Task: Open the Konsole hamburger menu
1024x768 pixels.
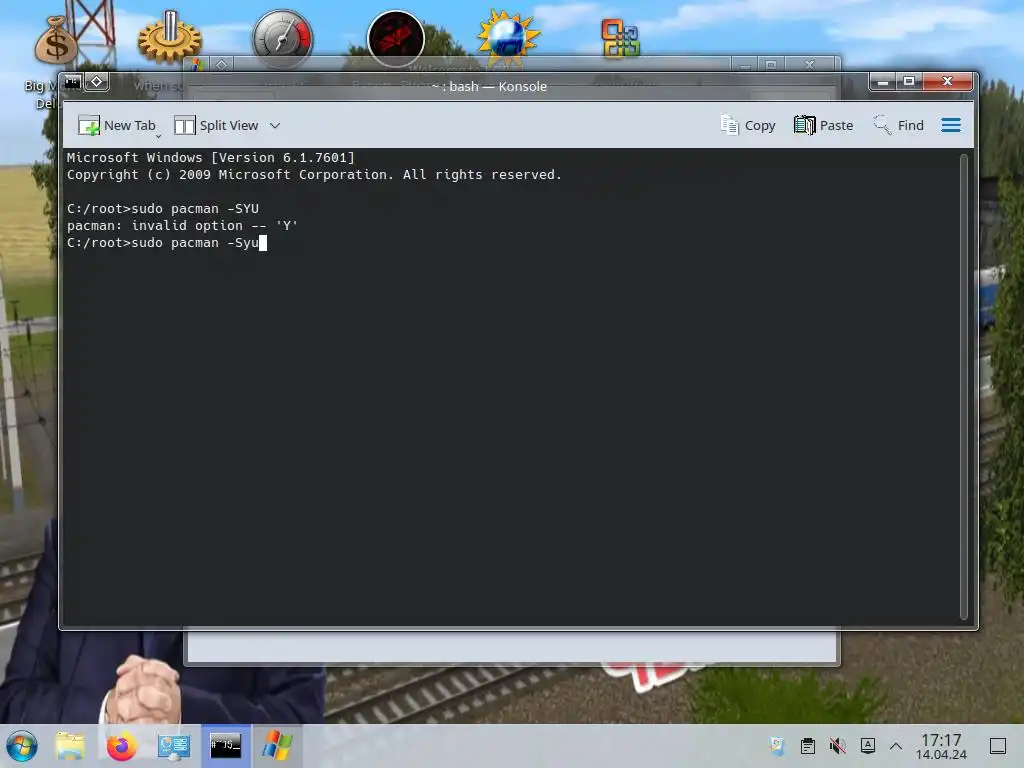Action: point(951,125)
